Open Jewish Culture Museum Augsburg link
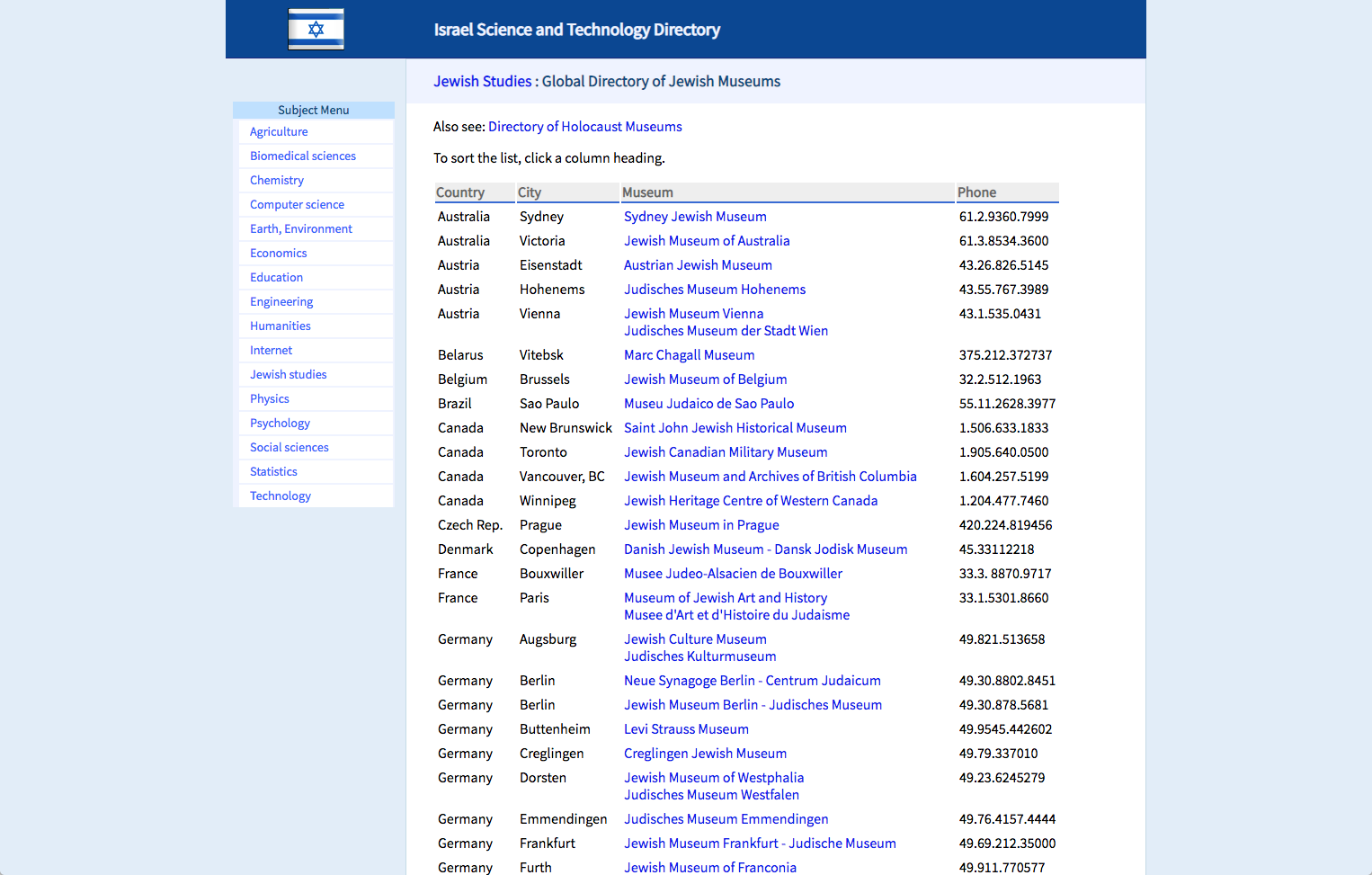1372x875 pixels. point(695,639)
